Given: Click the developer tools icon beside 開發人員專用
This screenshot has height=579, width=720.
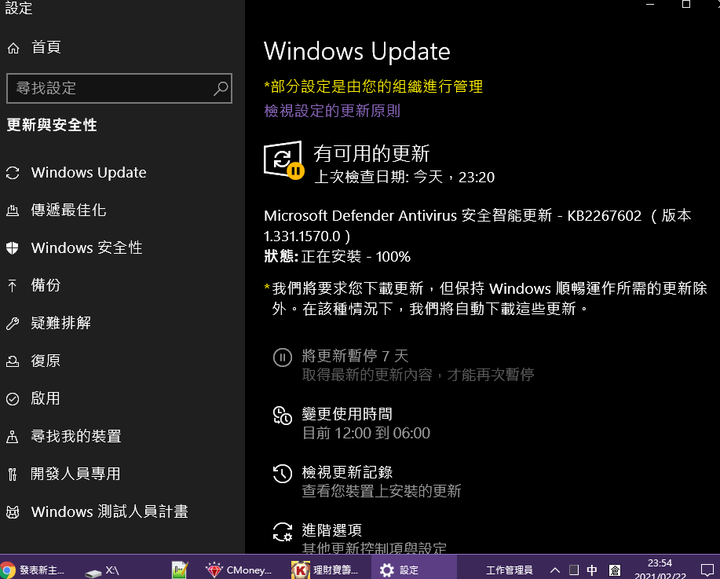Looking at the screenshot, I should [13, 474].
